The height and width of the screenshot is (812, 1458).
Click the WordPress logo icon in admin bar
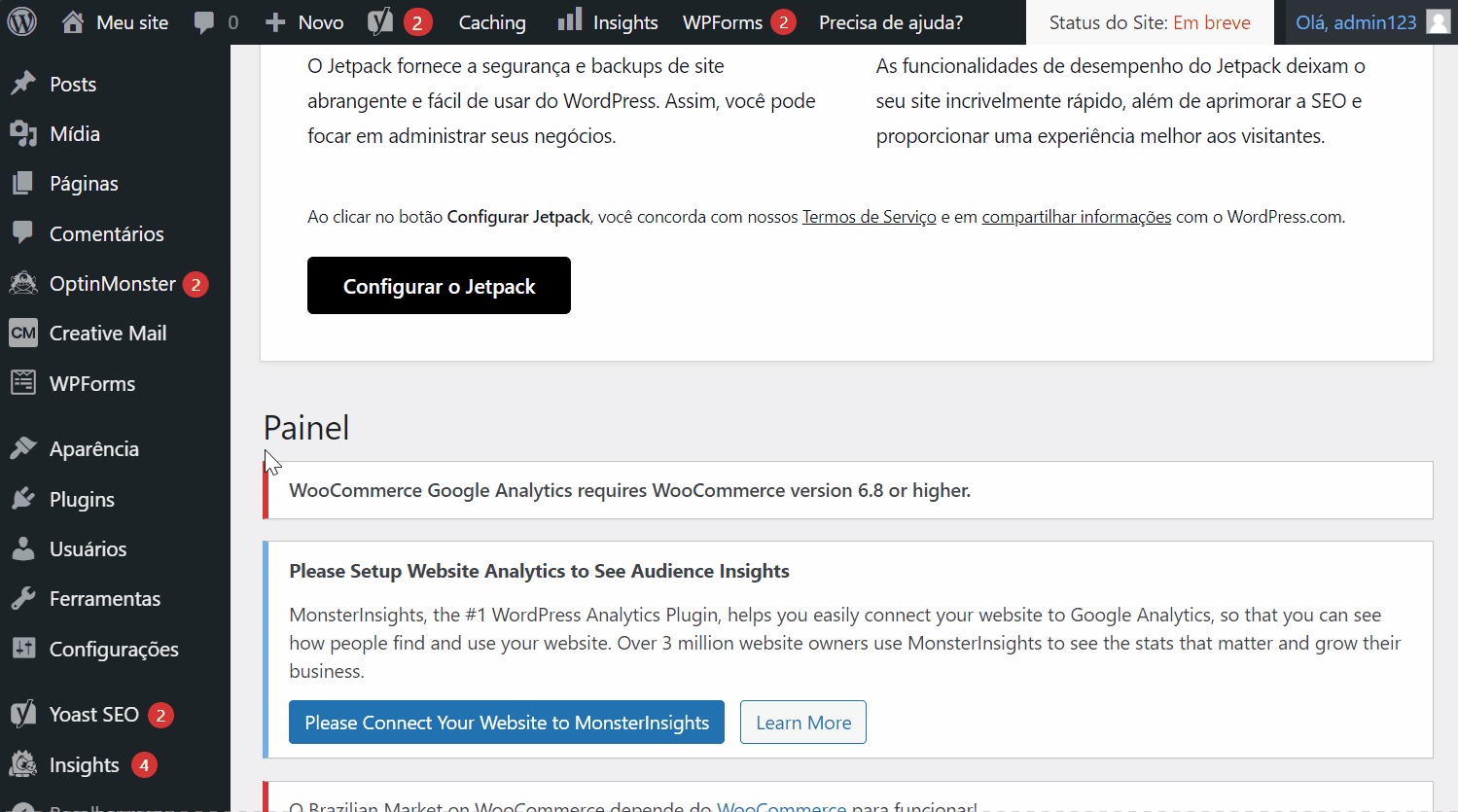(x=22, y=21)
